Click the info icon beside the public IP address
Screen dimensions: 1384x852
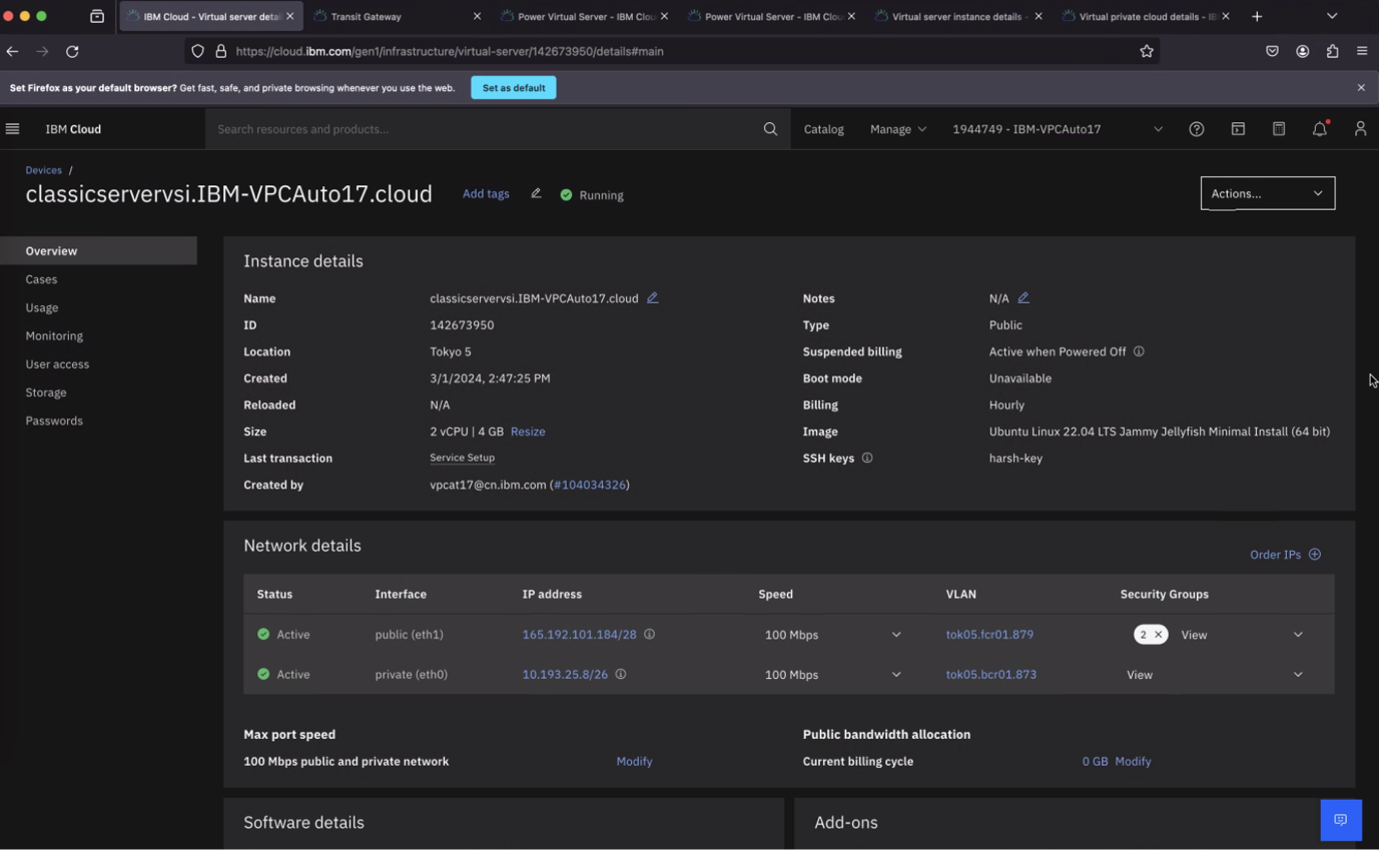point(650,634)
